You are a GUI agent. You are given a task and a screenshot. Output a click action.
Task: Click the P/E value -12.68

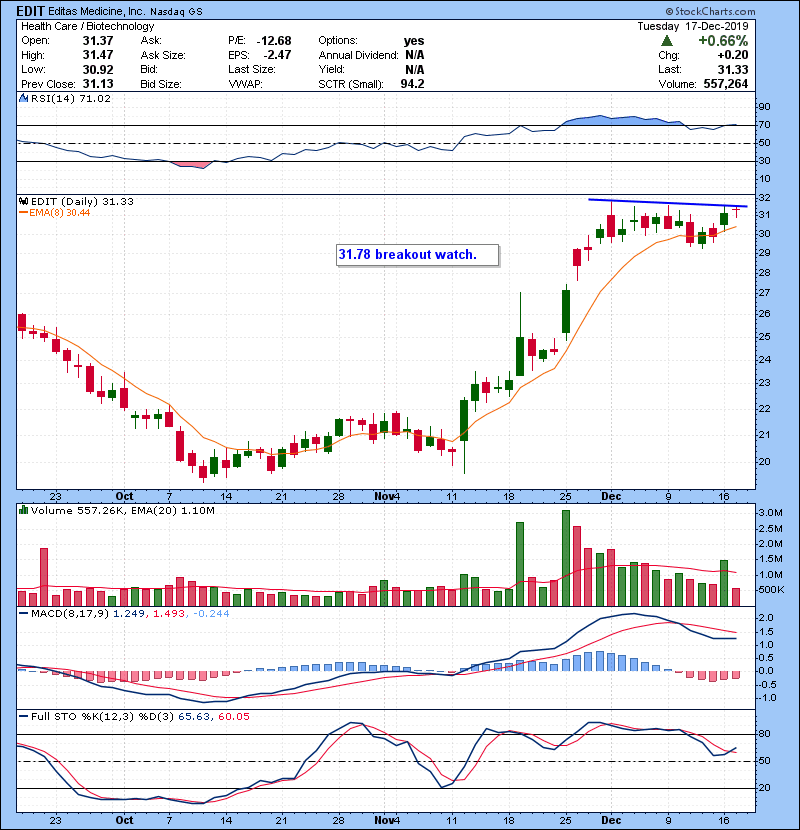274,41
